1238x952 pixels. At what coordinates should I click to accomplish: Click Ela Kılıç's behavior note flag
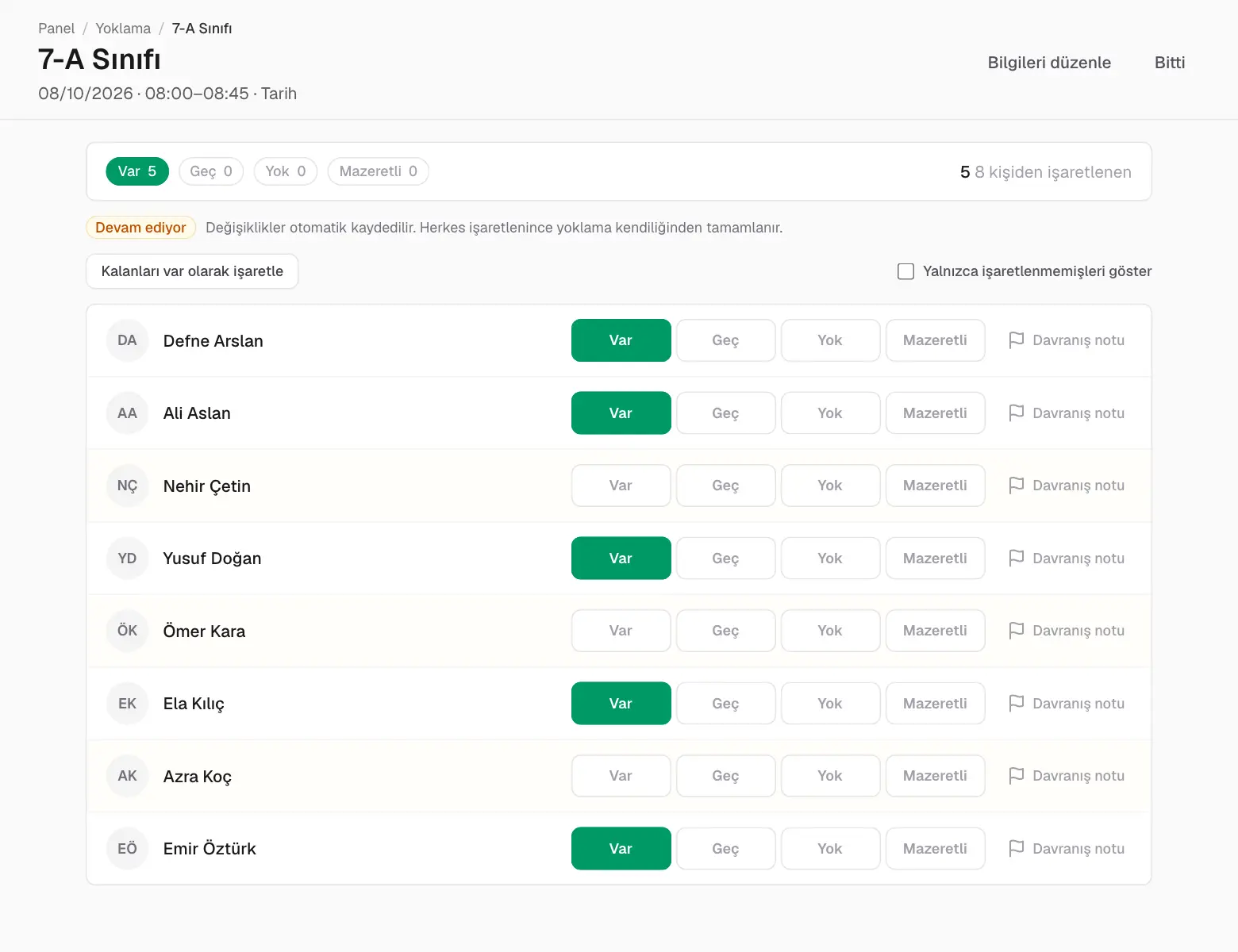pyautogui.click(x=1066, y=704)
